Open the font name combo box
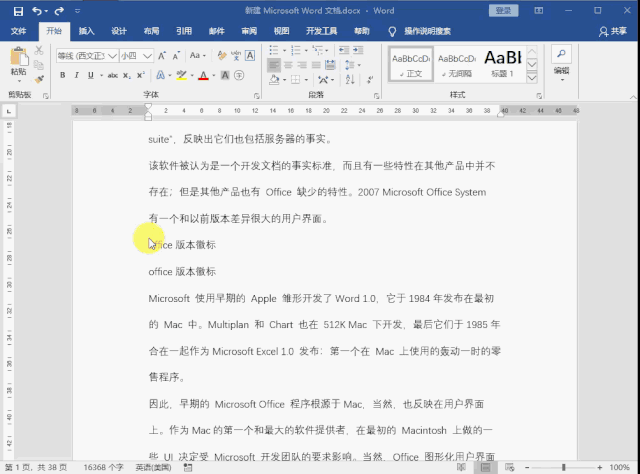Image resolution: width=640 pixels, height=474 pixels. click(x=87, y=56)
